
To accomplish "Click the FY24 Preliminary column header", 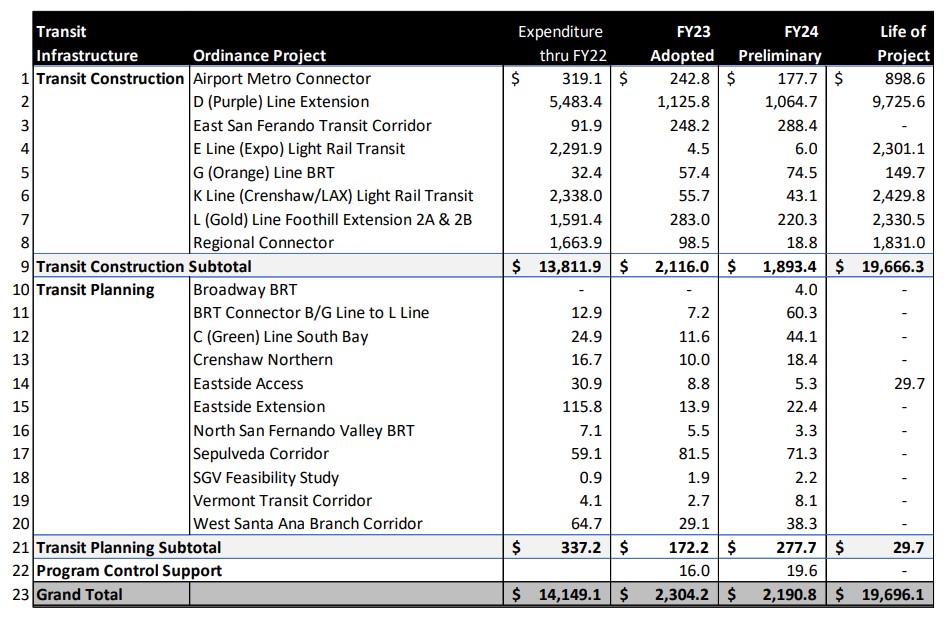I will pos(780,44).
